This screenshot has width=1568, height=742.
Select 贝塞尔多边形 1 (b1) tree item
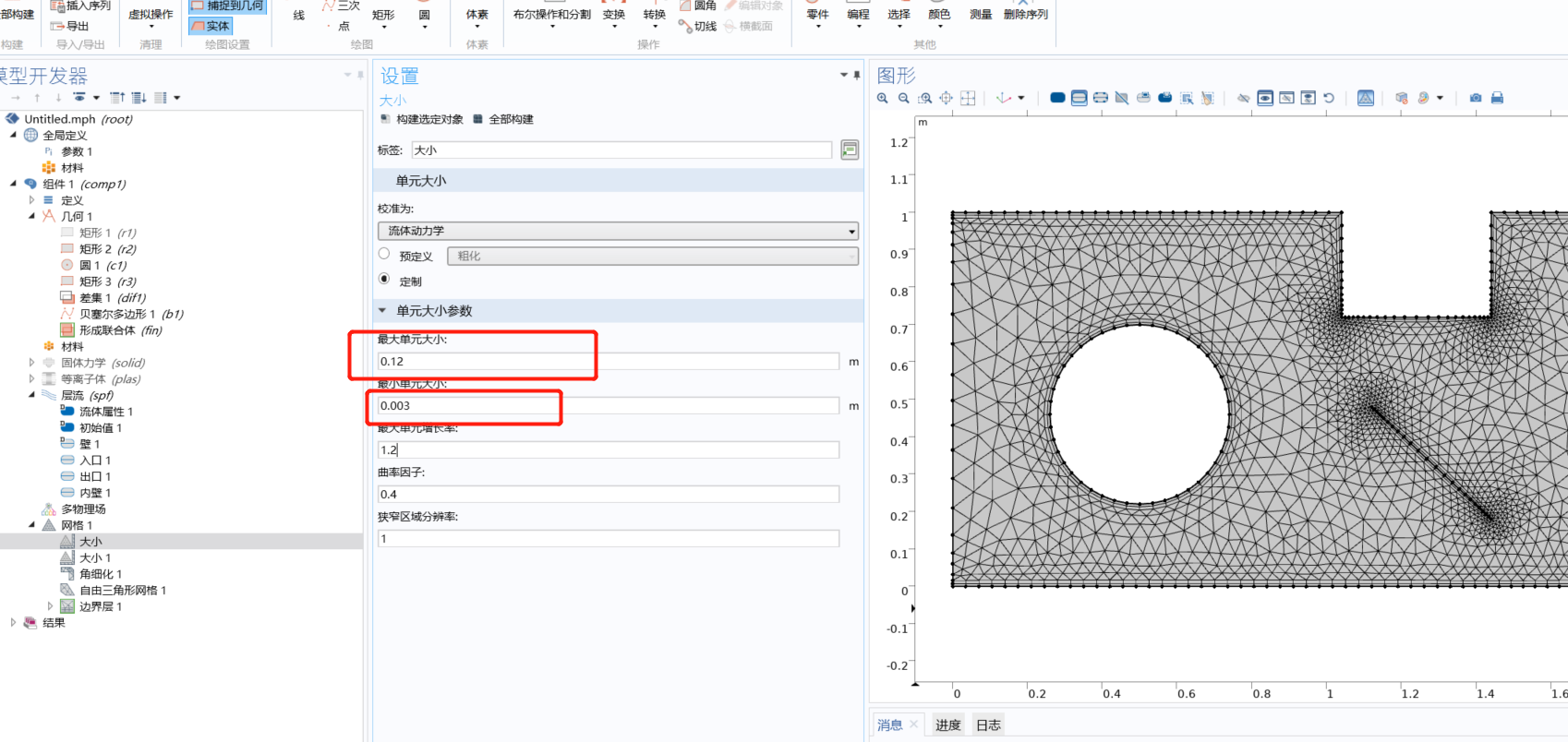[x=122, y=314]
